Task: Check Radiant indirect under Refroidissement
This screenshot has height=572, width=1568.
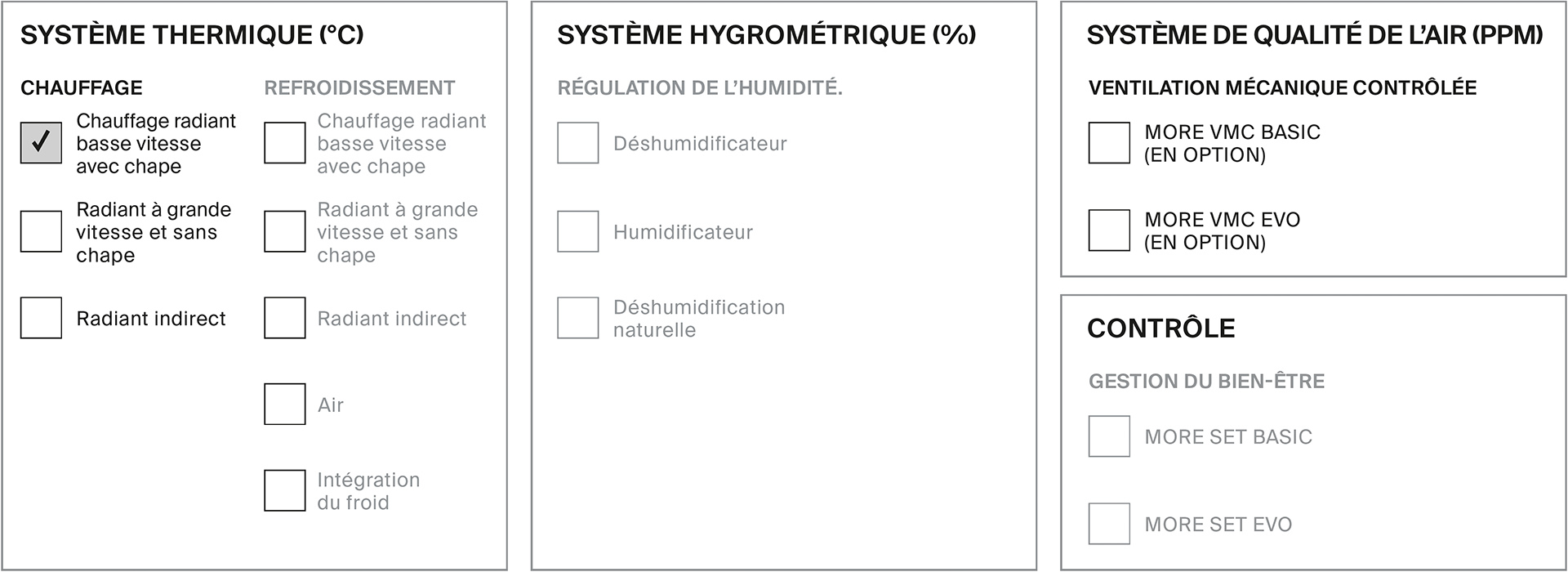Action: click(x=285, y=318)
